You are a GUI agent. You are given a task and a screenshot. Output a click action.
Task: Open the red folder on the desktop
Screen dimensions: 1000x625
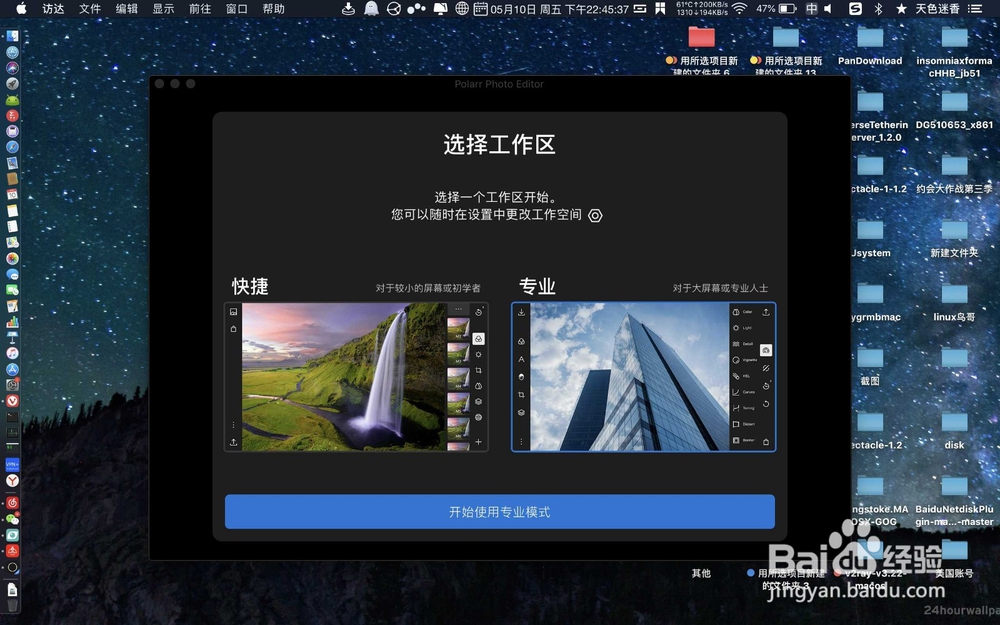pos(702,37)
